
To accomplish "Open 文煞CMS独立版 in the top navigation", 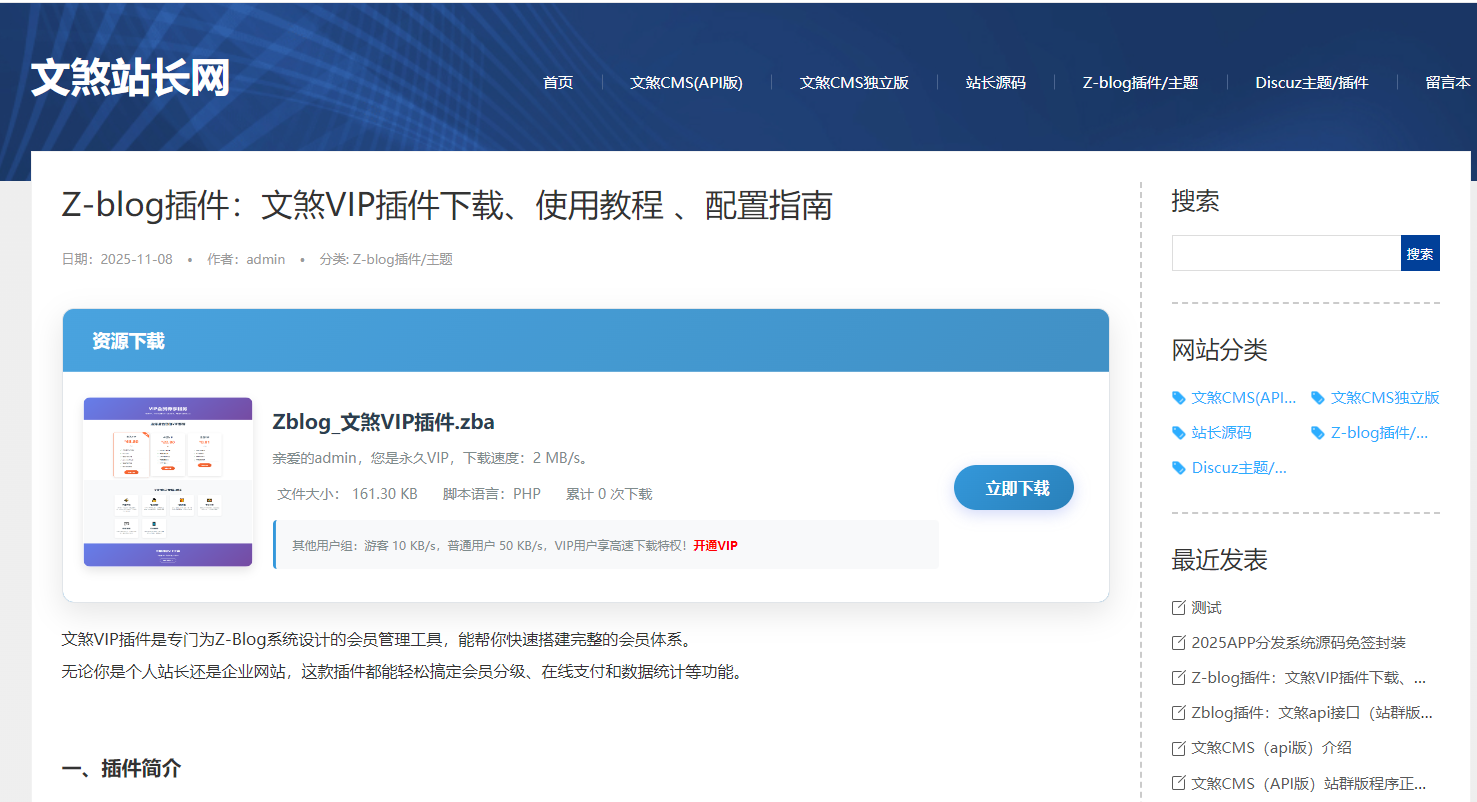I will pos(854,82).
